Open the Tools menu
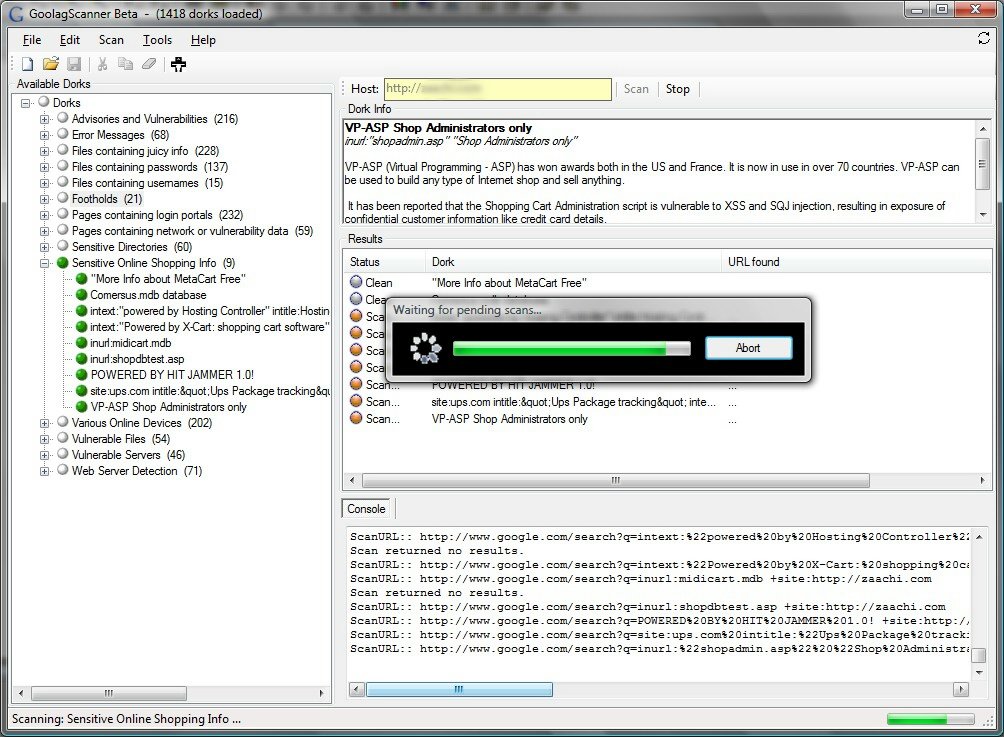Image resolution: width=1004 pixels, height=737 pixels. pyautogui.click(x=158, y=40)
